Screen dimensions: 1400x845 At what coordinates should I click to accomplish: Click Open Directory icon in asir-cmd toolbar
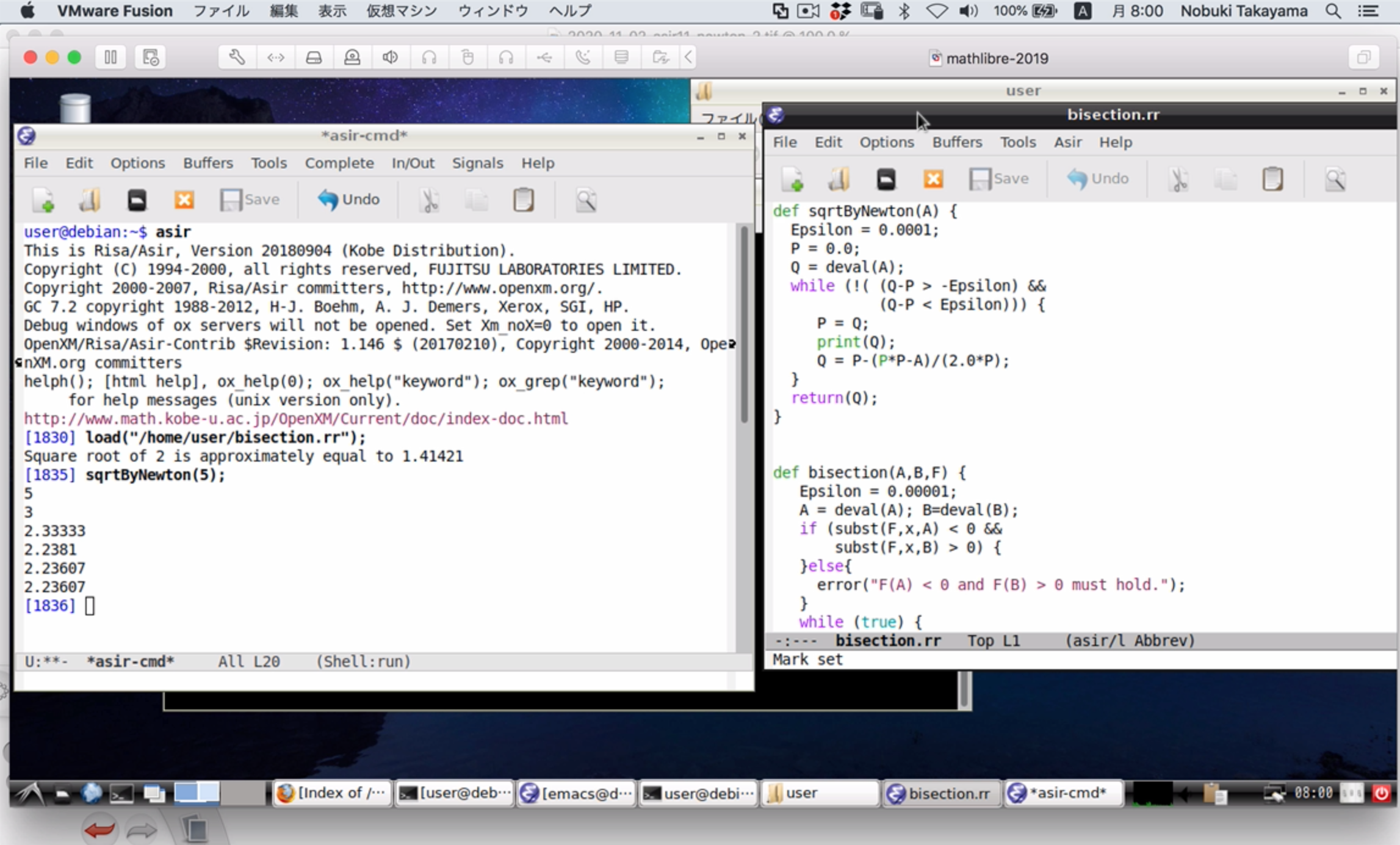[137, 200]
